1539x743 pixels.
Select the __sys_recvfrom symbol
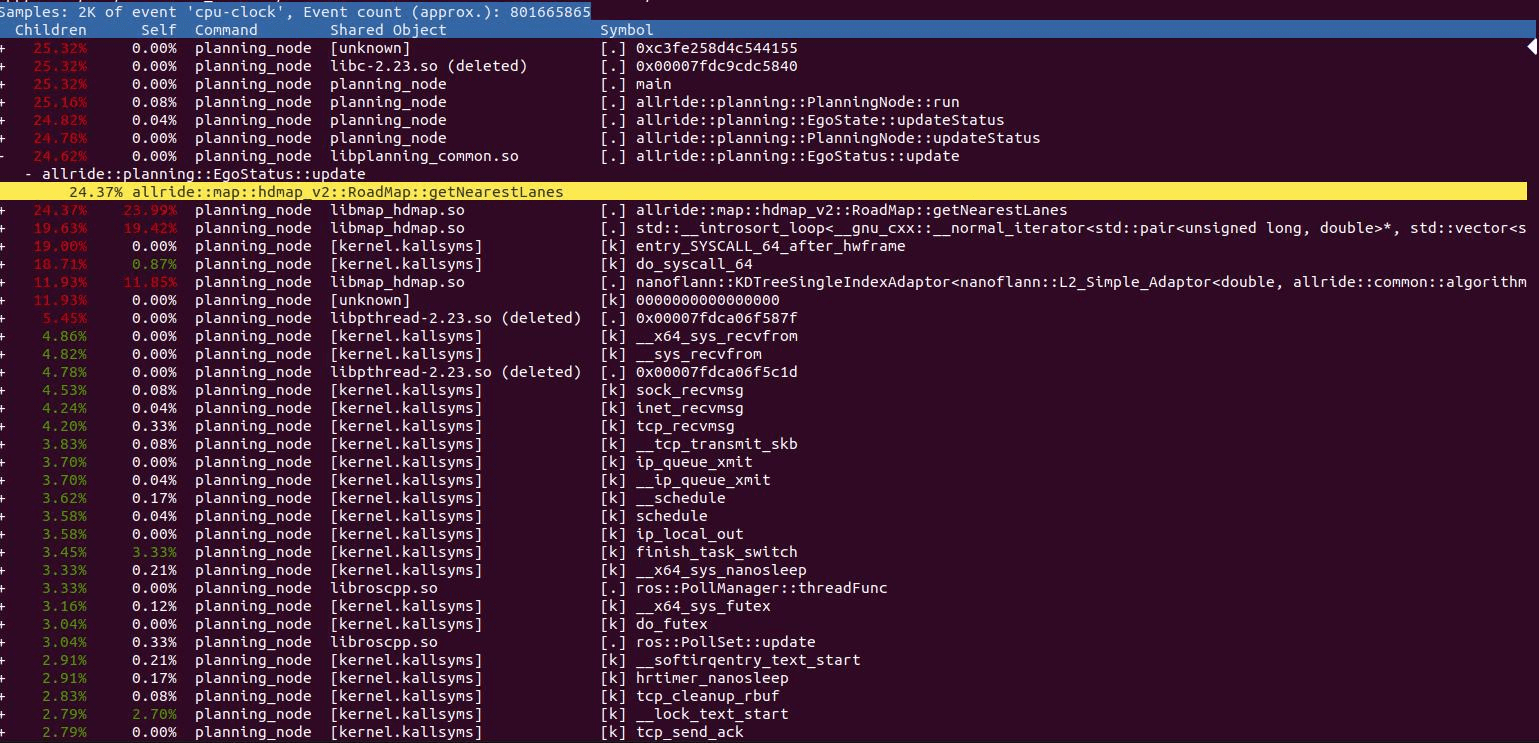coord(698,354)
